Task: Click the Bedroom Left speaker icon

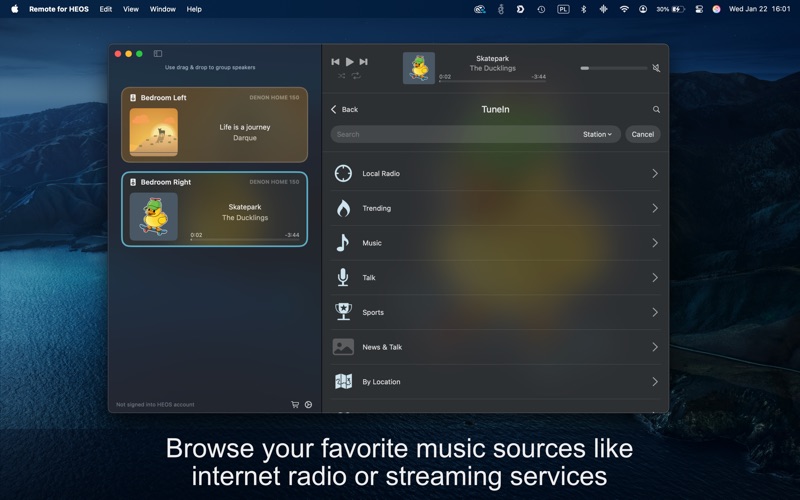Action: tap(133, 97)
